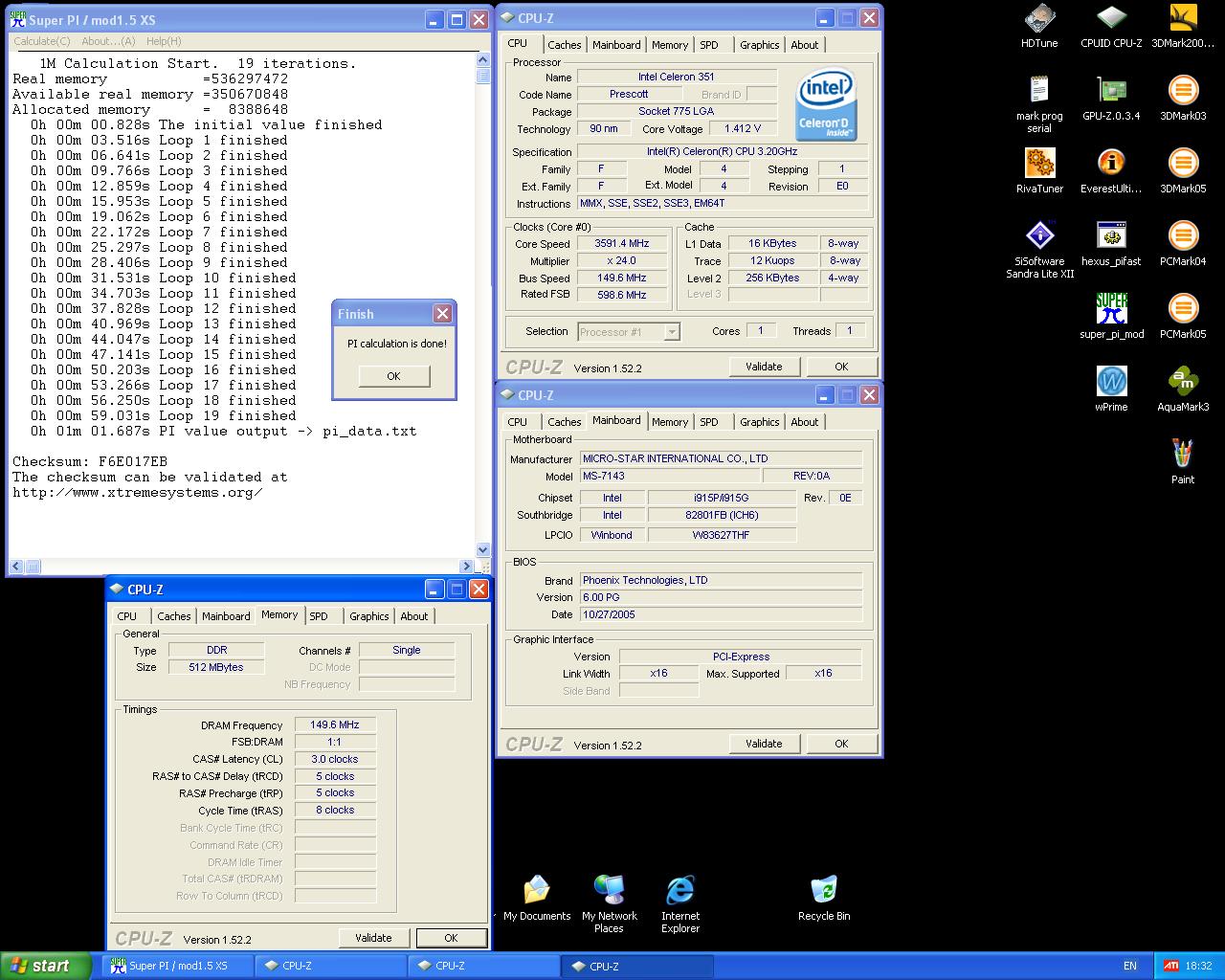
Task: Select Graphics tab in Memory CPU-Z window
Action: [x=368, y=616]
